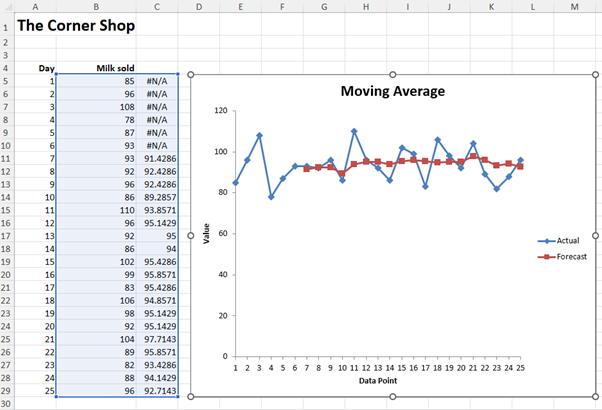Click the #N/A cell in row 5
This screenshot has width=602, height=410.
157,81
